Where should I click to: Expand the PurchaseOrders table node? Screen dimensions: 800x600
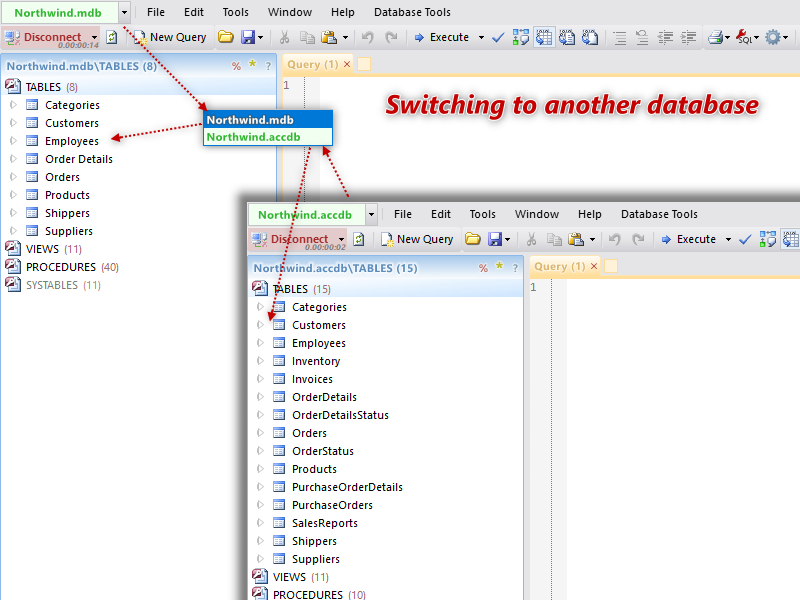tap(260, 505)
